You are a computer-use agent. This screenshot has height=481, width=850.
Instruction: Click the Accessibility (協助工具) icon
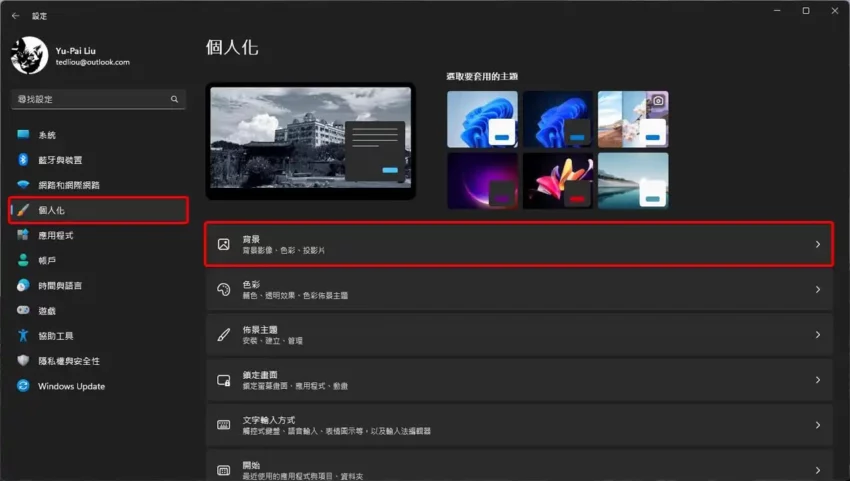tap(23, 336)
